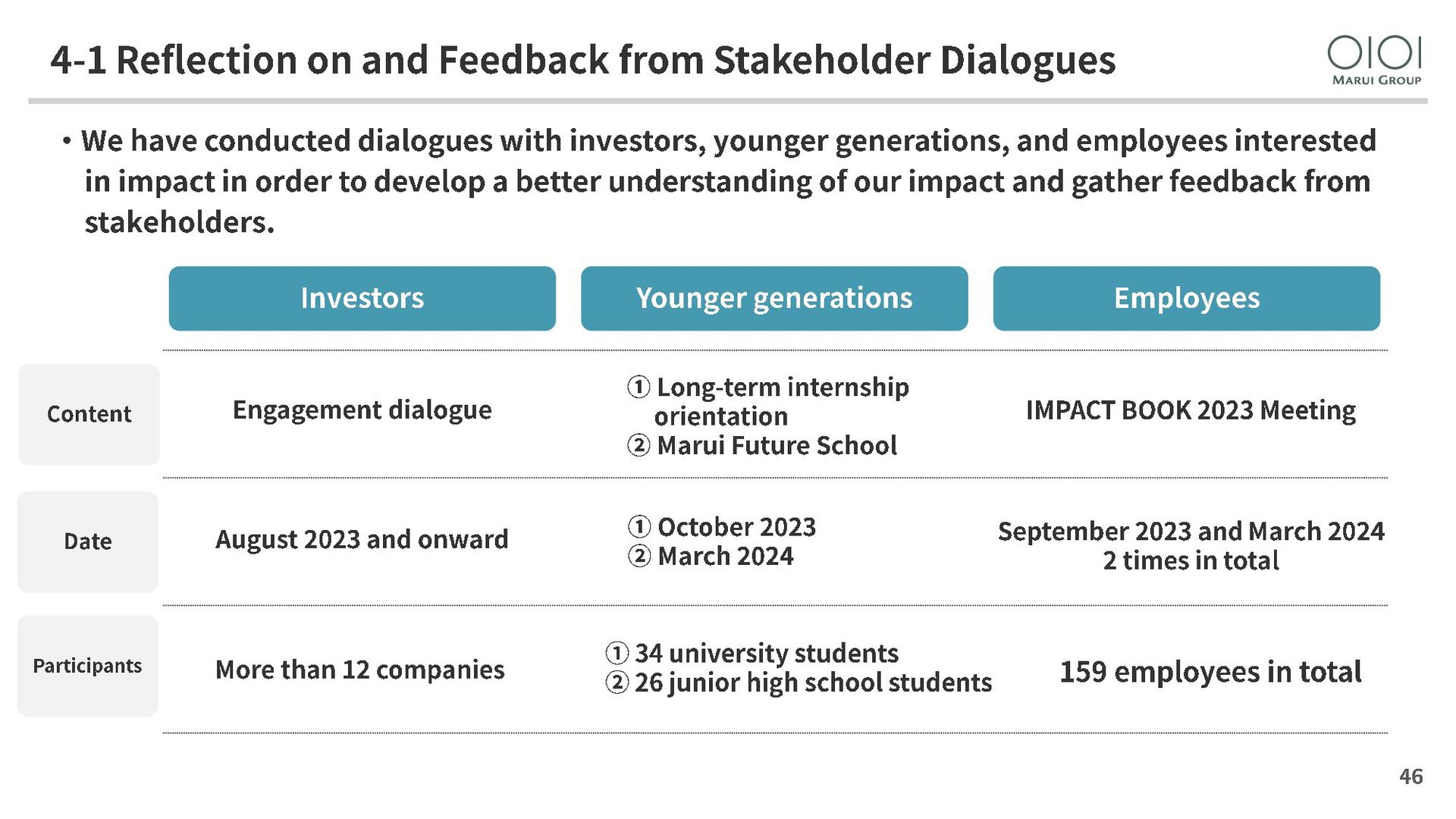Click the Content row label
This screenshot has width=1456, height=819.
click(x=89, y=414)
